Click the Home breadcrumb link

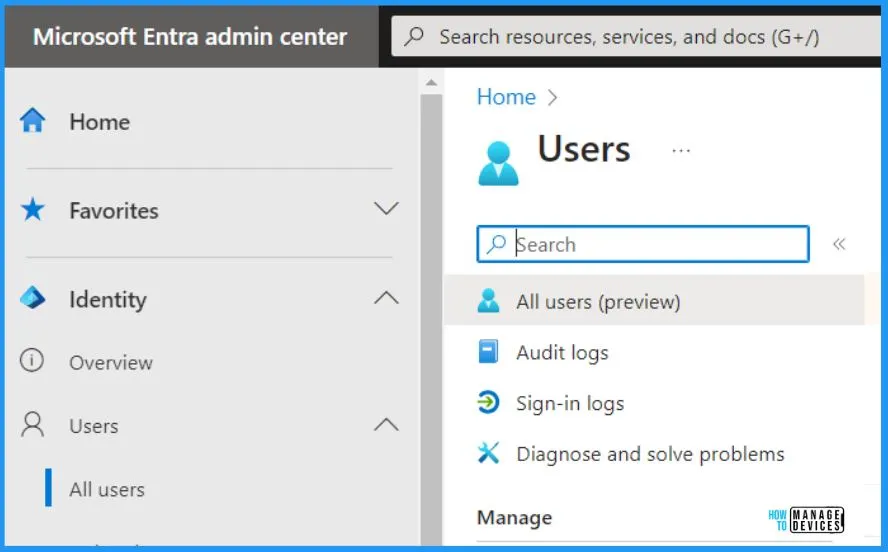pos(506,97)
